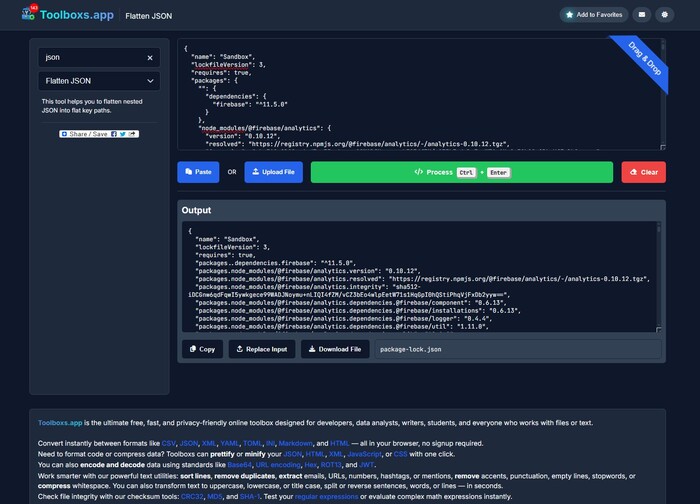Open the CRC32 checksum link
The image size is (700, 504).
point(192,496)
